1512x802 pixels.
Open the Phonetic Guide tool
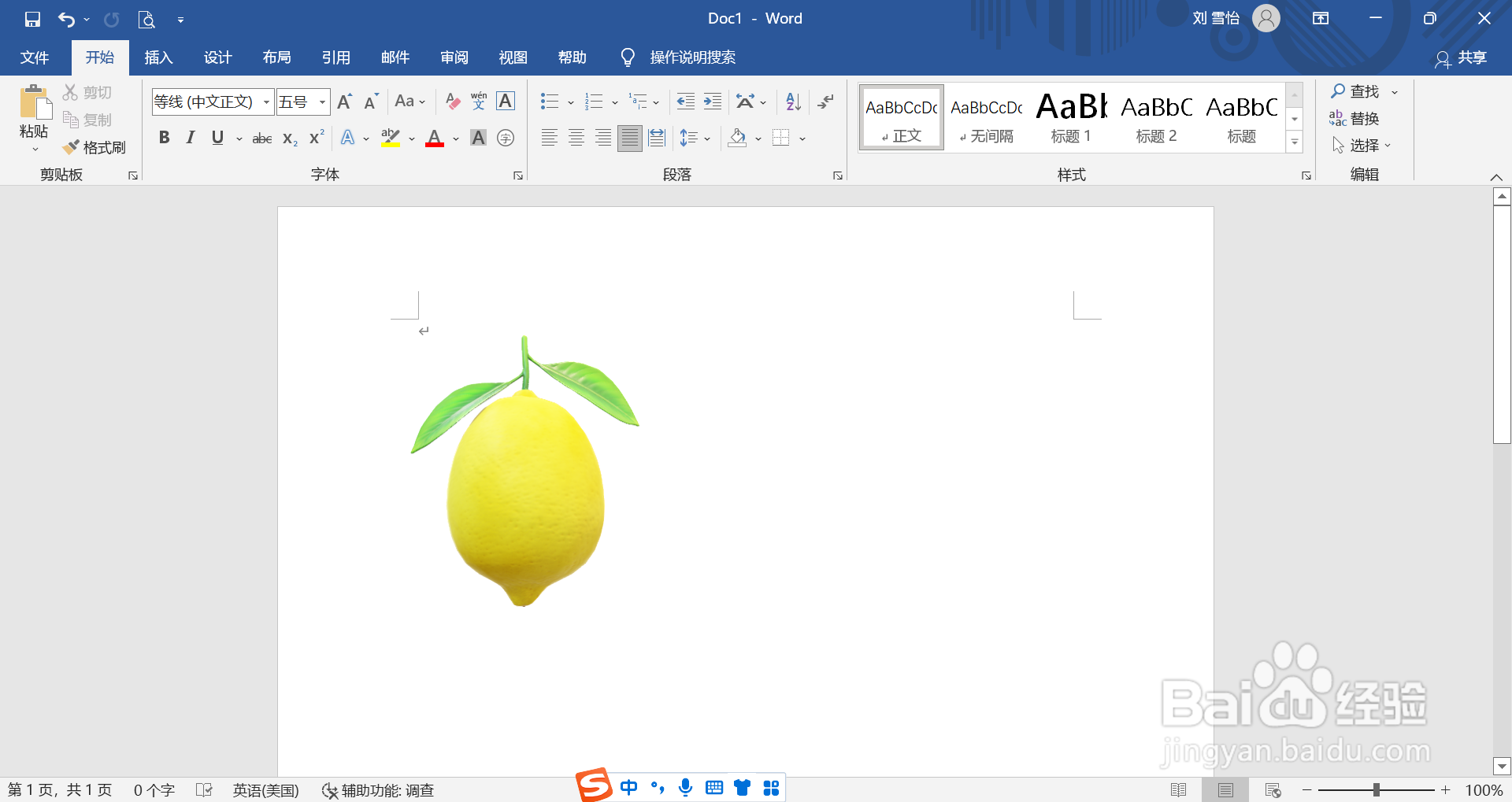click(478, 101)
